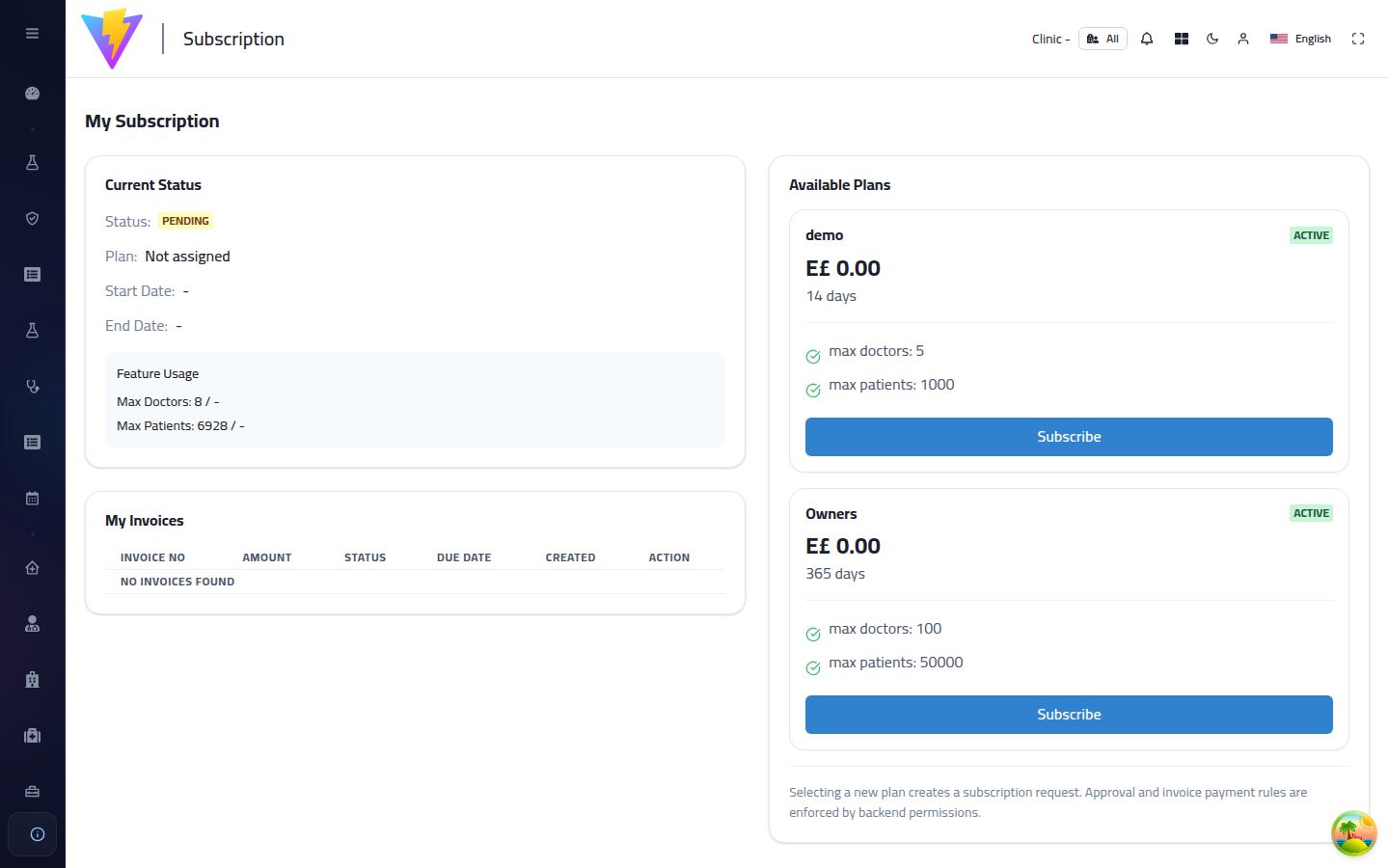
Task: Click the NO INVOICES FOUND row
Action: click(415, 582)
